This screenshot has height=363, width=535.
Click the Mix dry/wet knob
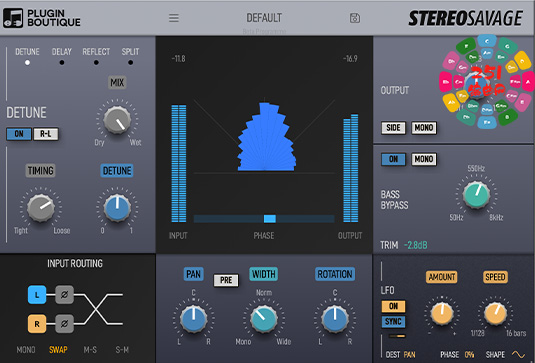pyautogui.click(x=117, y=120)
